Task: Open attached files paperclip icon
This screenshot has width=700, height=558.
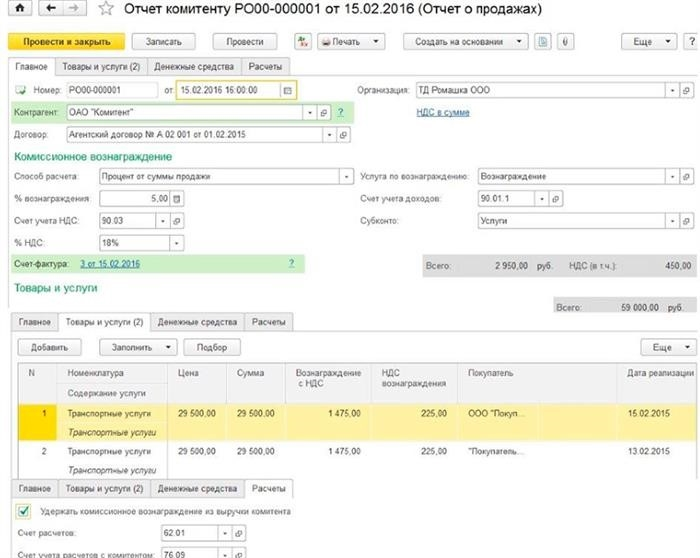Action: [x=565, y=42]
